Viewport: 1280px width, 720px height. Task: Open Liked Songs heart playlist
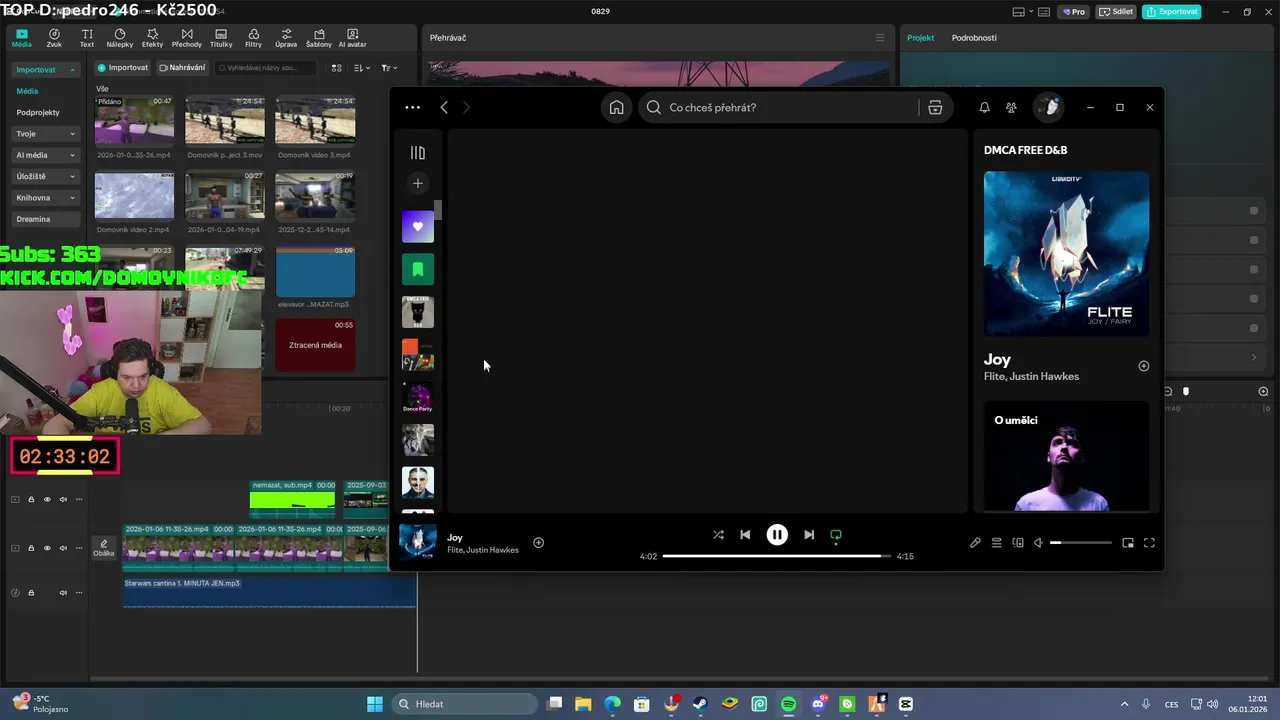click(x=418, y=227)
